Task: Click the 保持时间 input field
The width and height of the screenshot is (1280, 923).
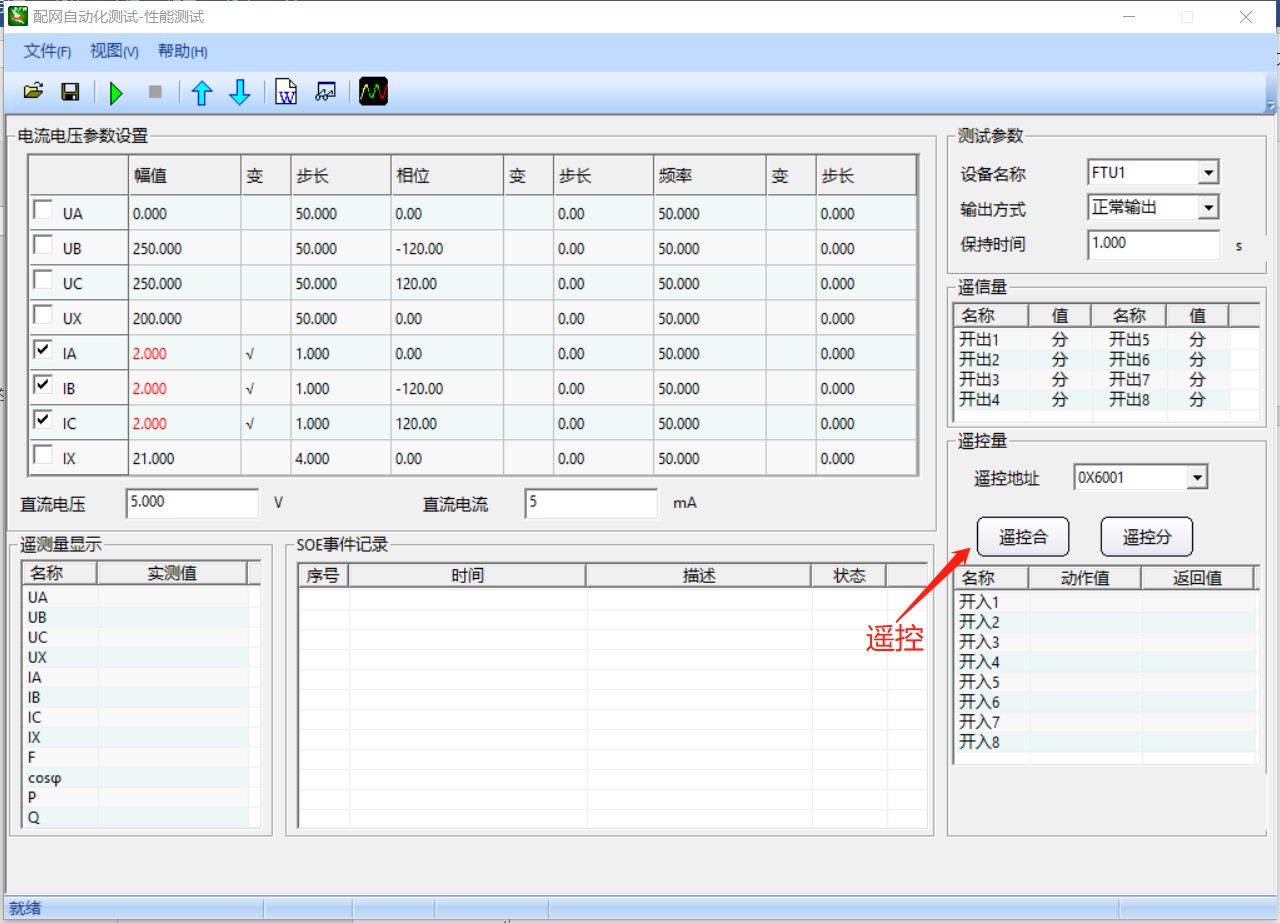Action: 1153,243
